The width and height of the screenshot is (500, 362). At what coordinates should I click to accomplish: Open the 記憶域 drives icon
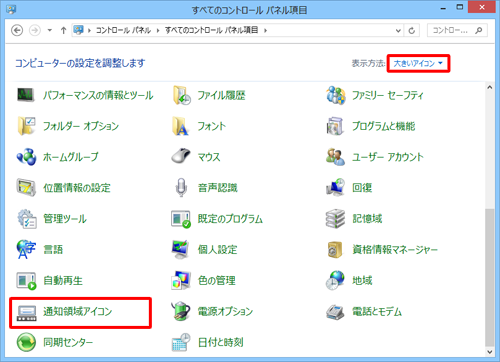335,219
